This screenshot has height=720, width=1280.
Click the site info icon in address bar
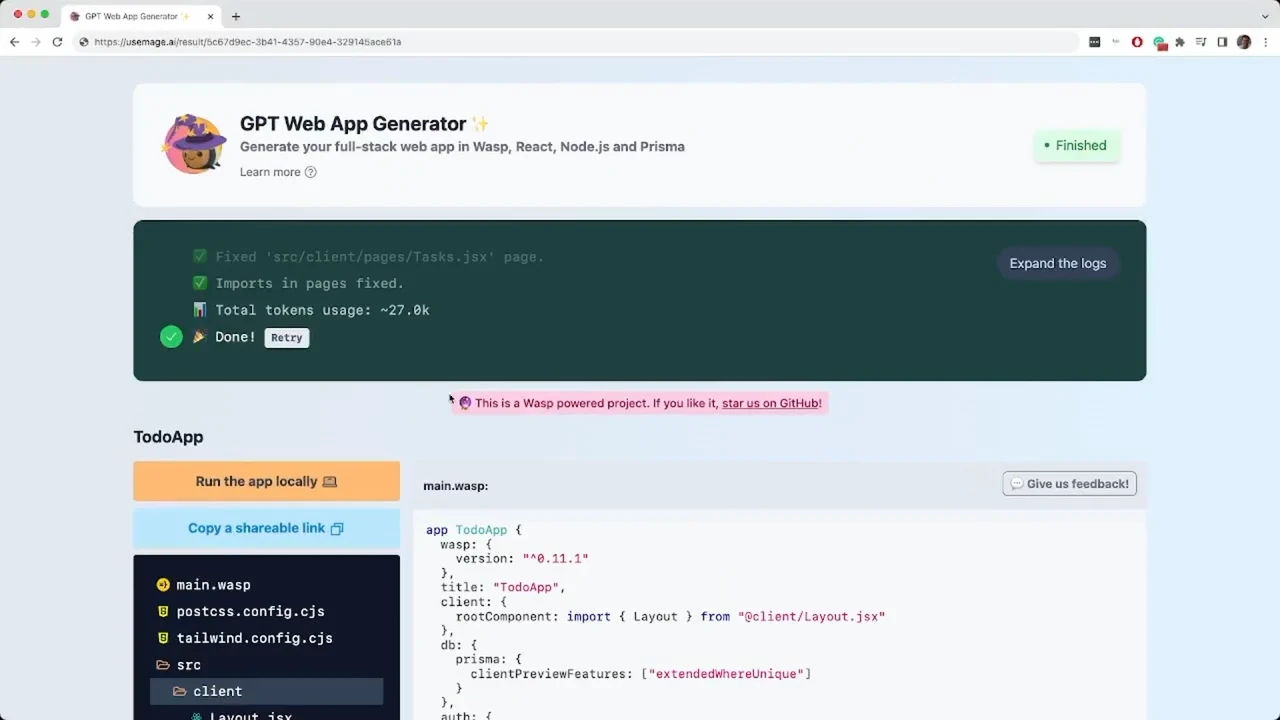coord(83,42)
